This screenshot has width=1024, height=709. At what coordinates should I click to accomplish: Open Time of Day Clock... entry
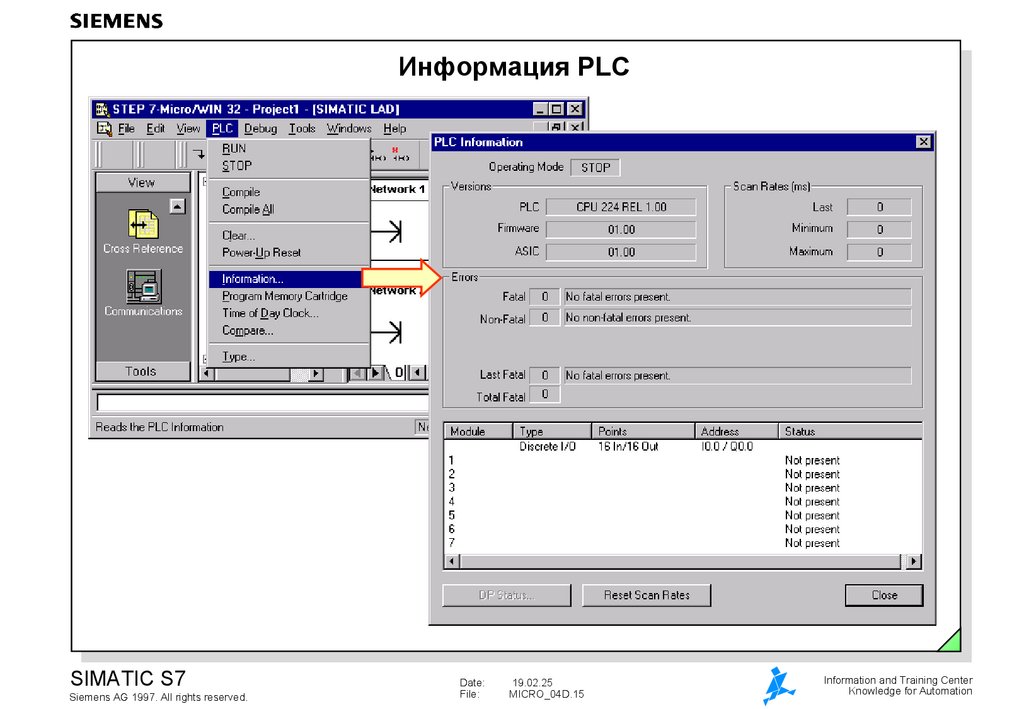288,313
